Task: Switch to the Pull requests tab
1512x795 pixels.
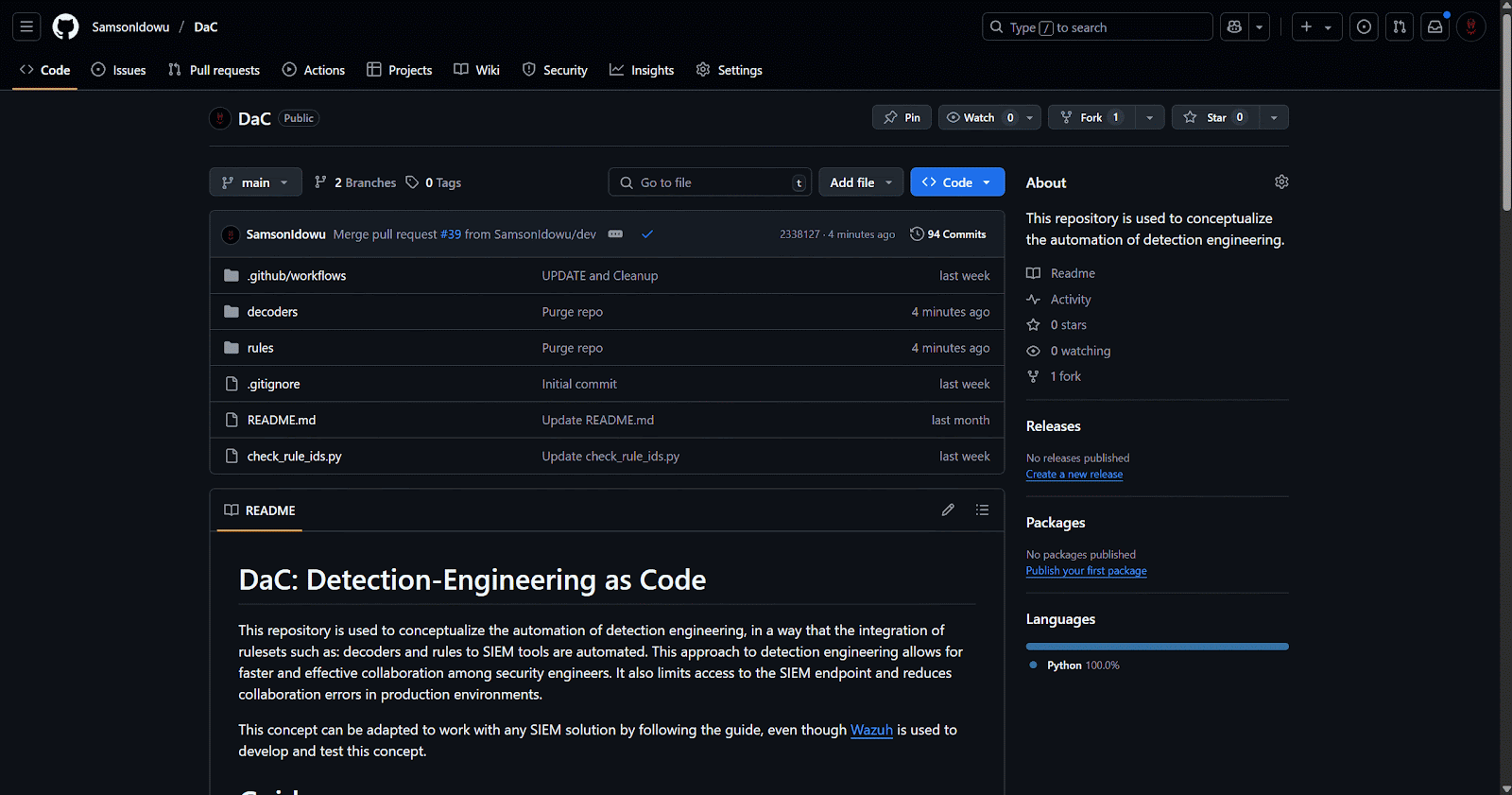Action: tap(214, 70)
